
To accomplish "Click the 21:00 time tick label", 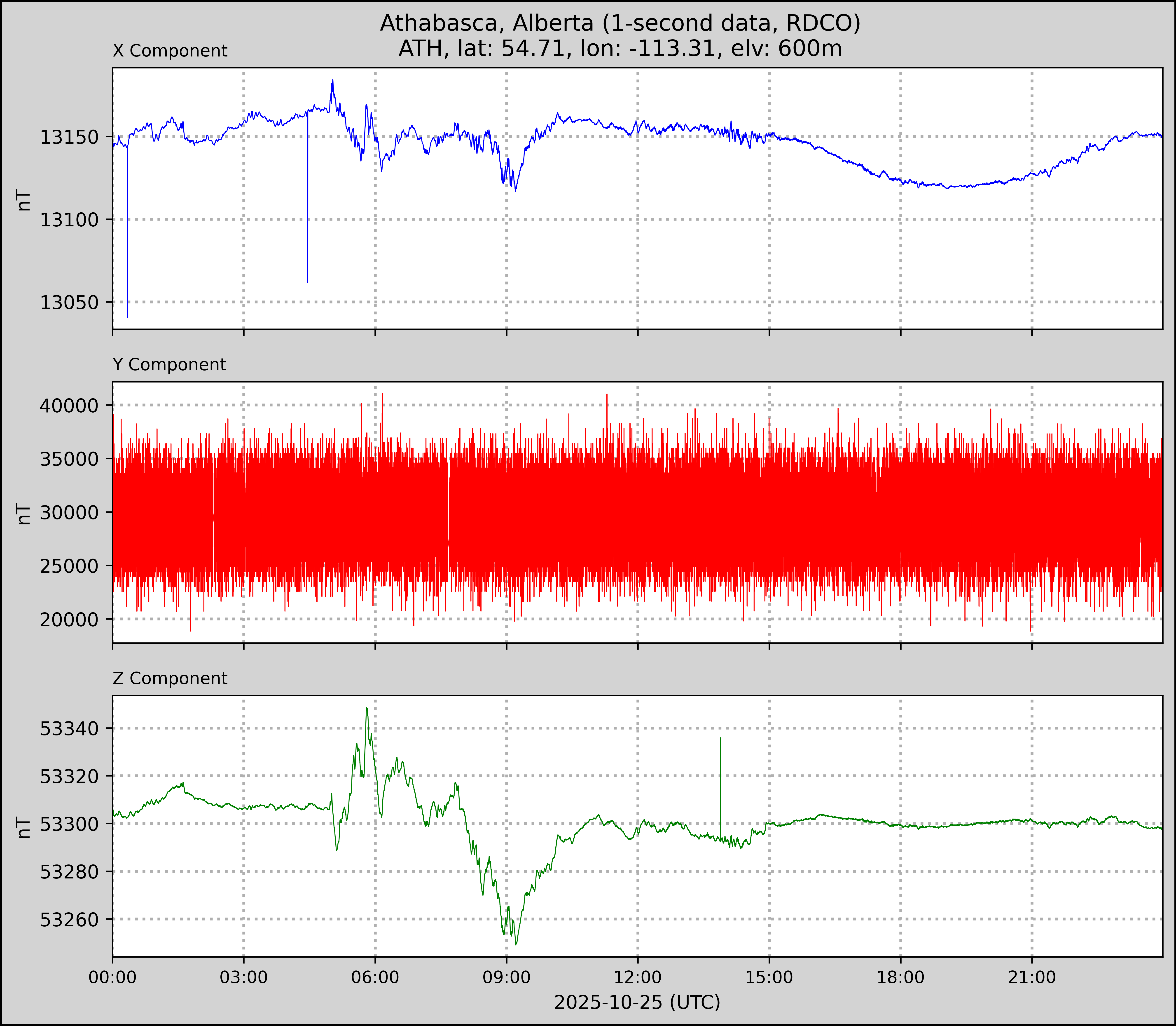I will click(x=1031, y=977).
